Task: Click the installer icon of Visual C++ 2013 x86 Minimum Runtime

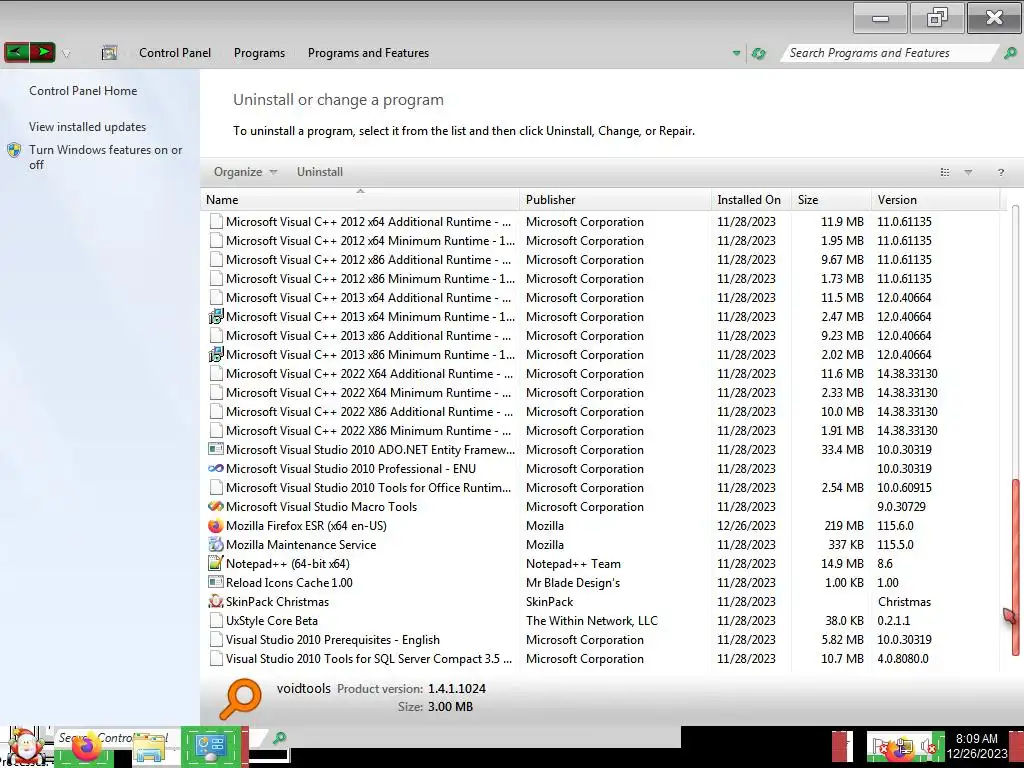Action: click(x=216, y=355)
